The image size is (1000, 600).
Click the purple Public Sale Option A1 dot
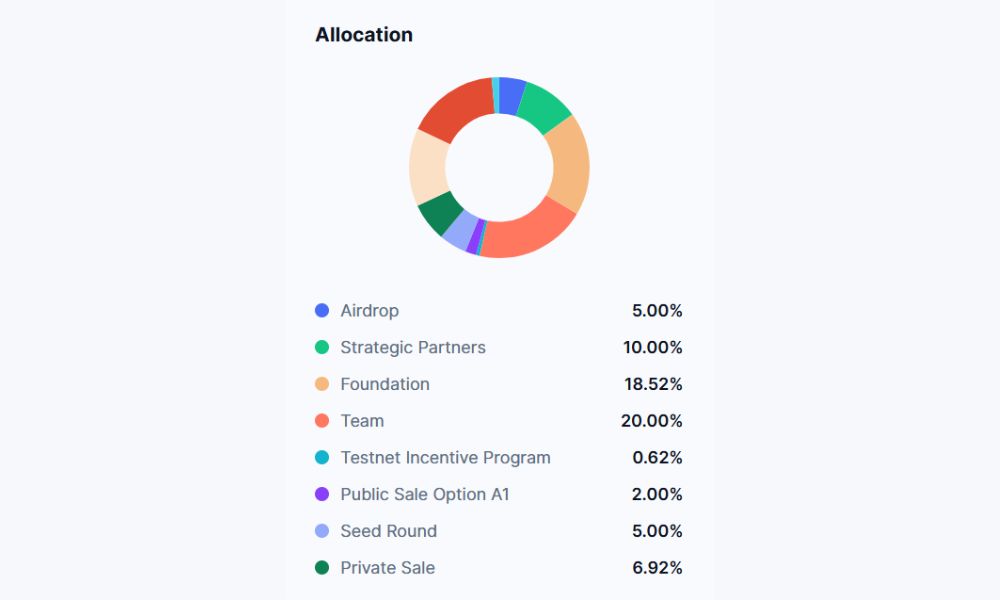pos(322,494)
